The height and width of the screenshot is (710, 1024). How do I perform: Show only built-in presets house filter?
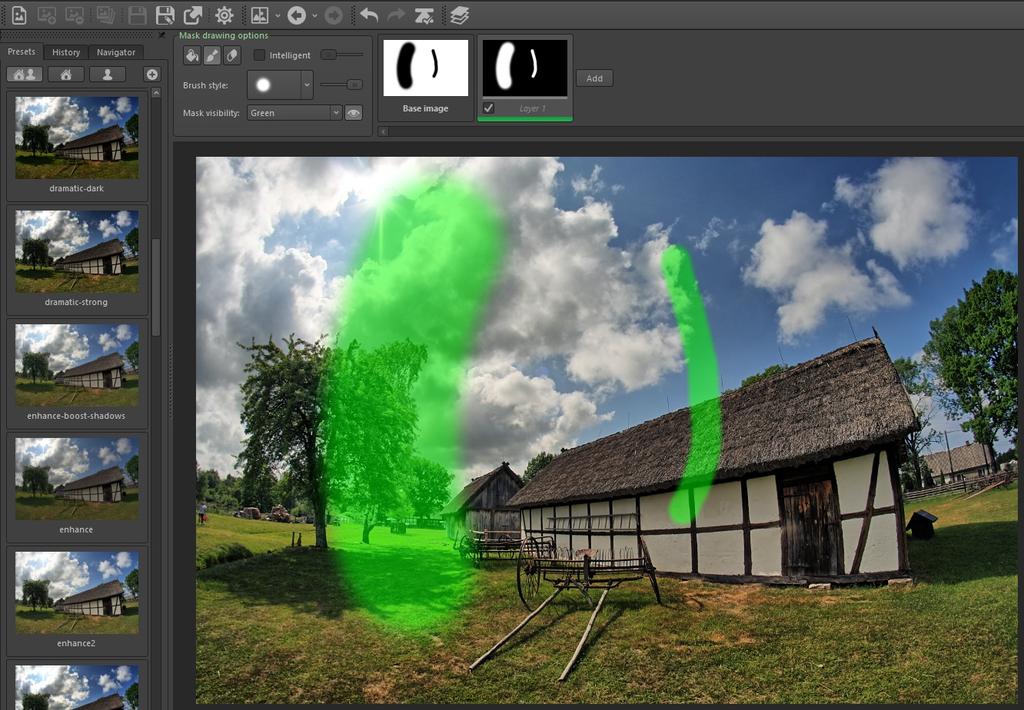66,74
